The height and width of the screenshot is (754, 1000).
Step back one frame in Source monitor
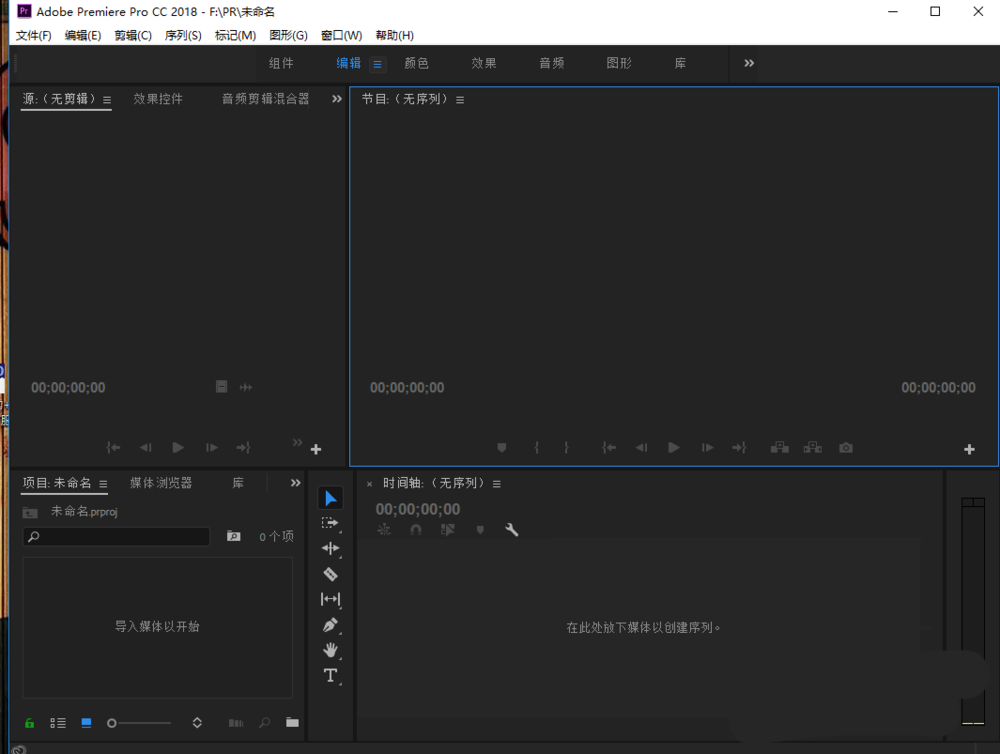coord(146,448)
